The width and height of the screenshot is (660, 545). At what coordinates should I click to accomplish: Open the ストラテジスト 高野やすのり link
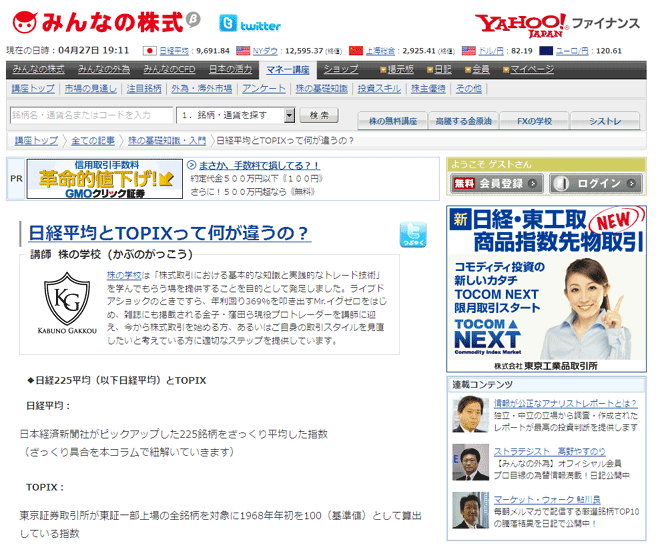pyautogui.click(x=549, y=452)
